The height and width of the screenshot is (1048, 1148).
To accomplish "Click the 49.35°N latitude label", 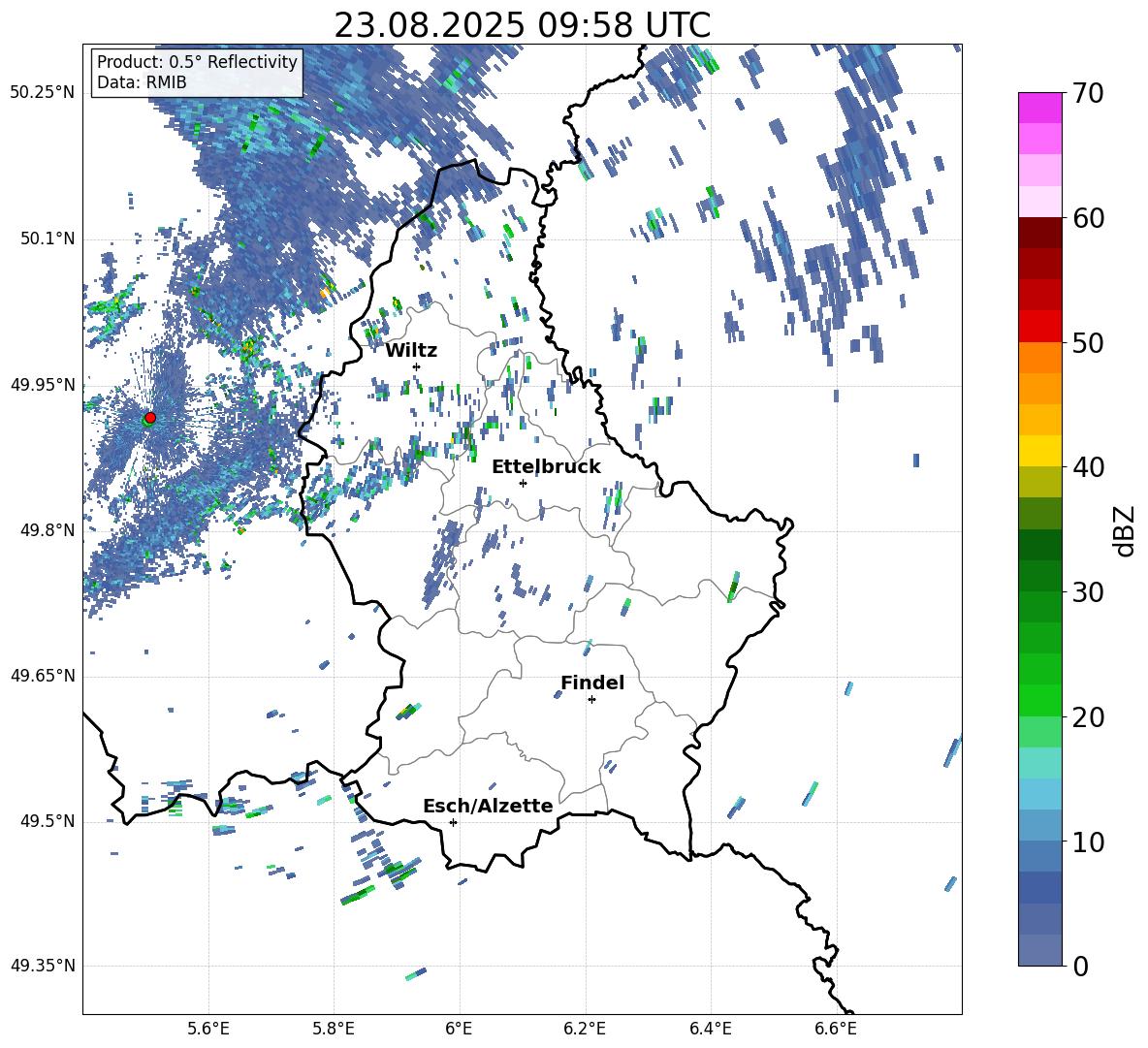I will click(x=43, y=966).
